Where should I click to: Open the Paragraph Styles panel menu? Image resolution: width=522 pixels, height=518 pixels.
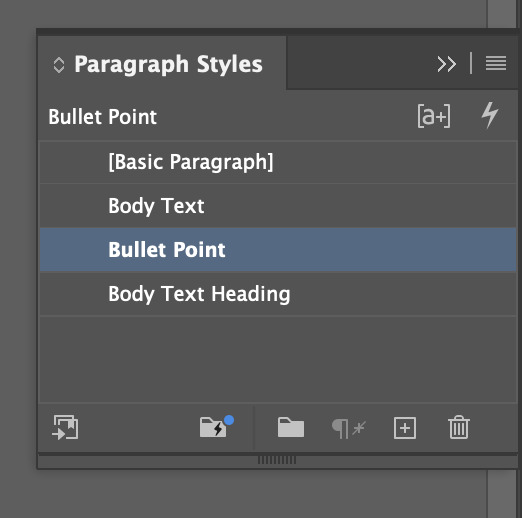496,63
